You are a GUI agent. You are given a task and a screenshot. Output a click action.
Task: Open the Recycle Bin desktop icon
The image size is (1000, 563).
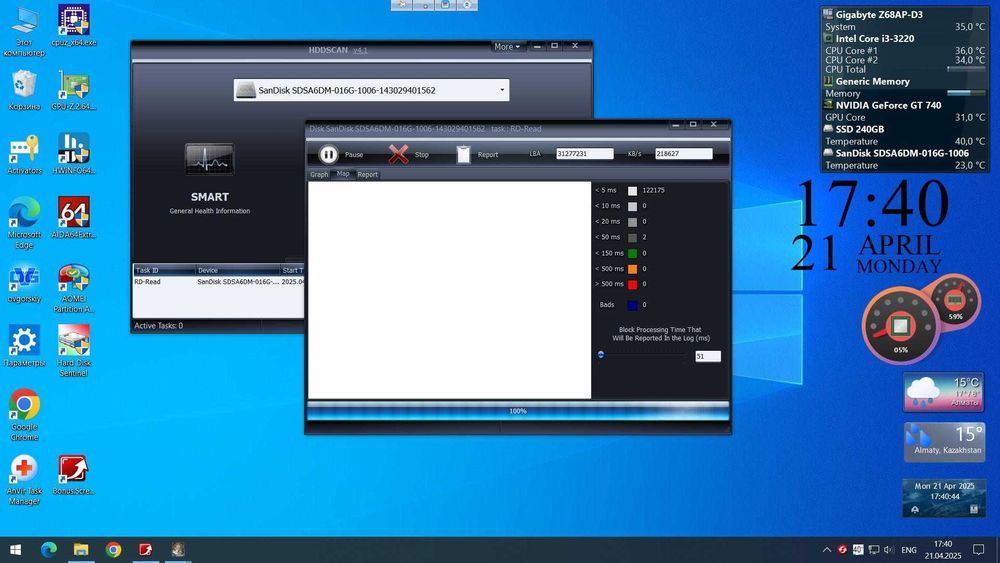pos(24,91)
